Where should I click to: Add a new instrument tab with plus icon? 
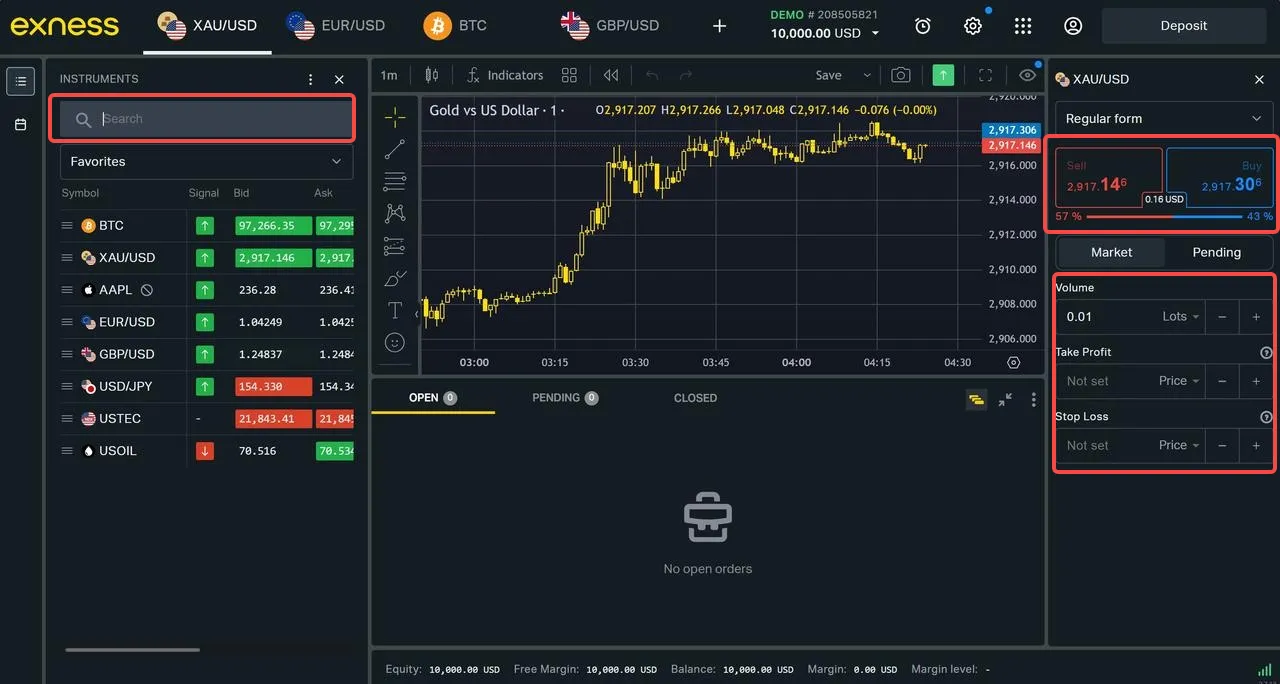719,26
